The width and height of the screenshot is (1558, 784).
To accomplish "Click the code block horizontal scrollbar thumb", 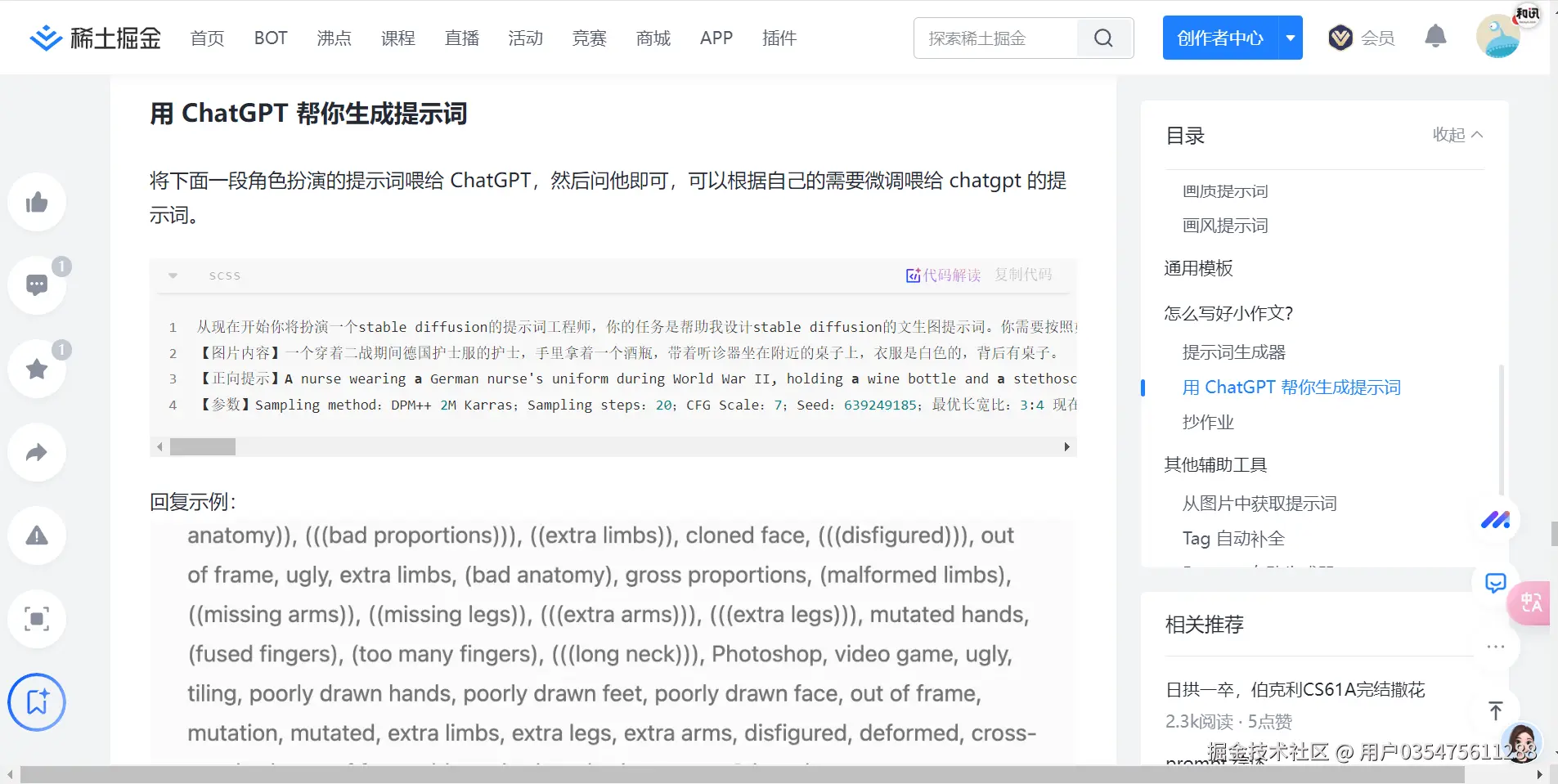I will [203, 446].
